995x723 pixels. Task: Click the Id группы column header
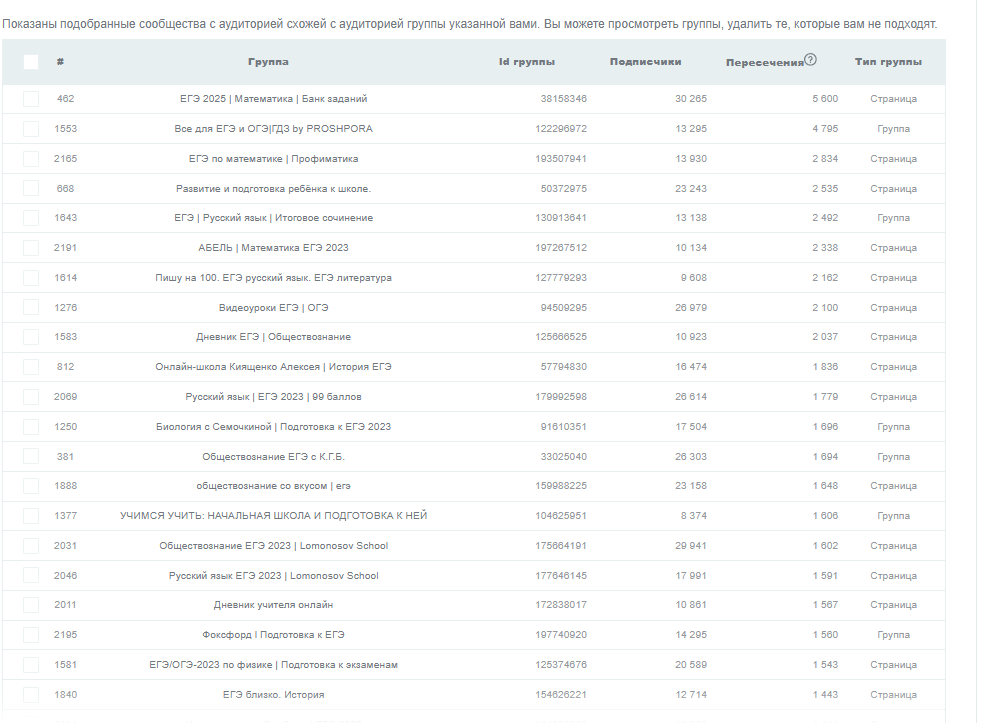click(x=527, y=62)
